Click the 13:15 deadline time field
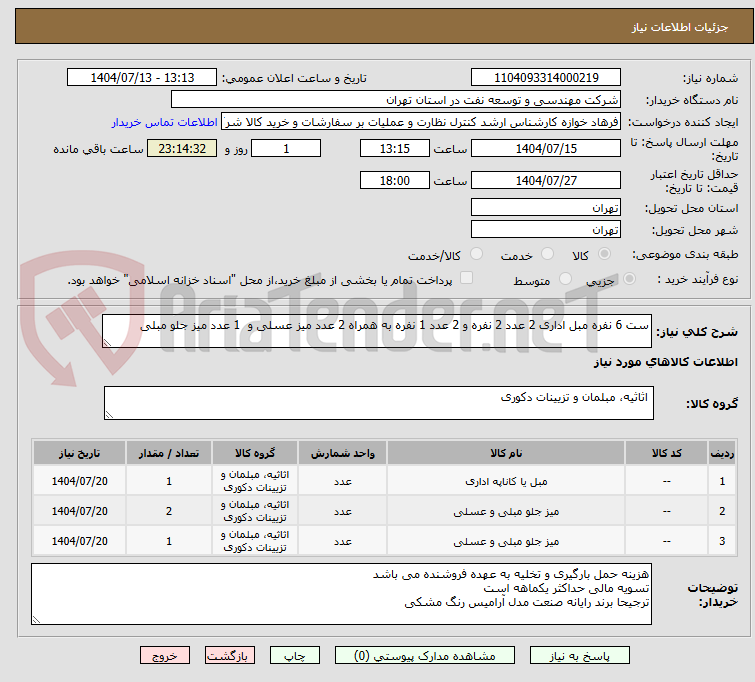Image resolution: width=755 pixels, height=682 pixels. (x=394, y=148)
